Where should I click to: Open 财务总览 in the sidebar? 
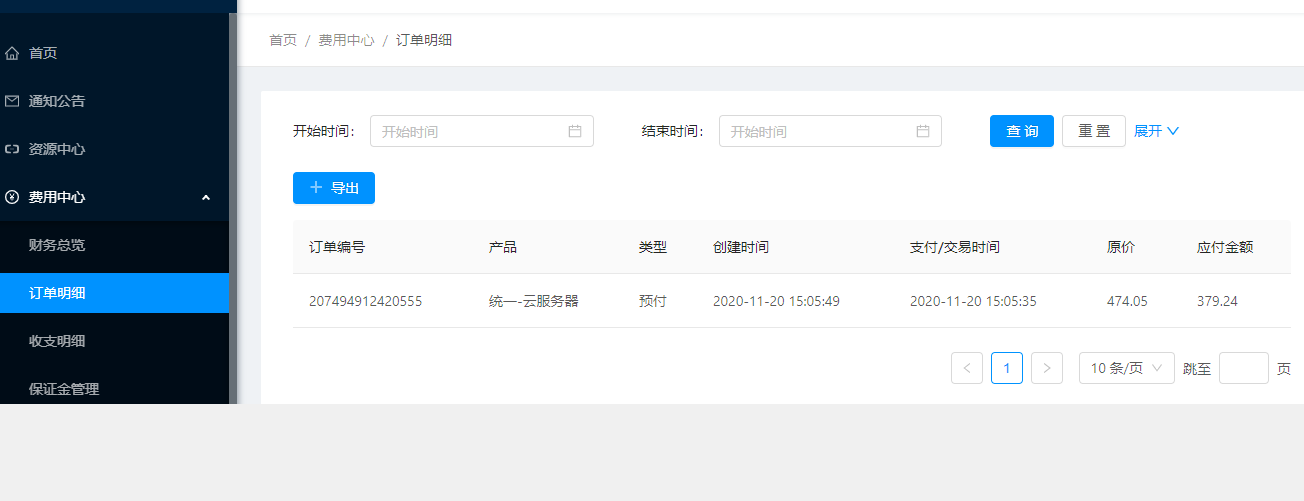point(64,245)
